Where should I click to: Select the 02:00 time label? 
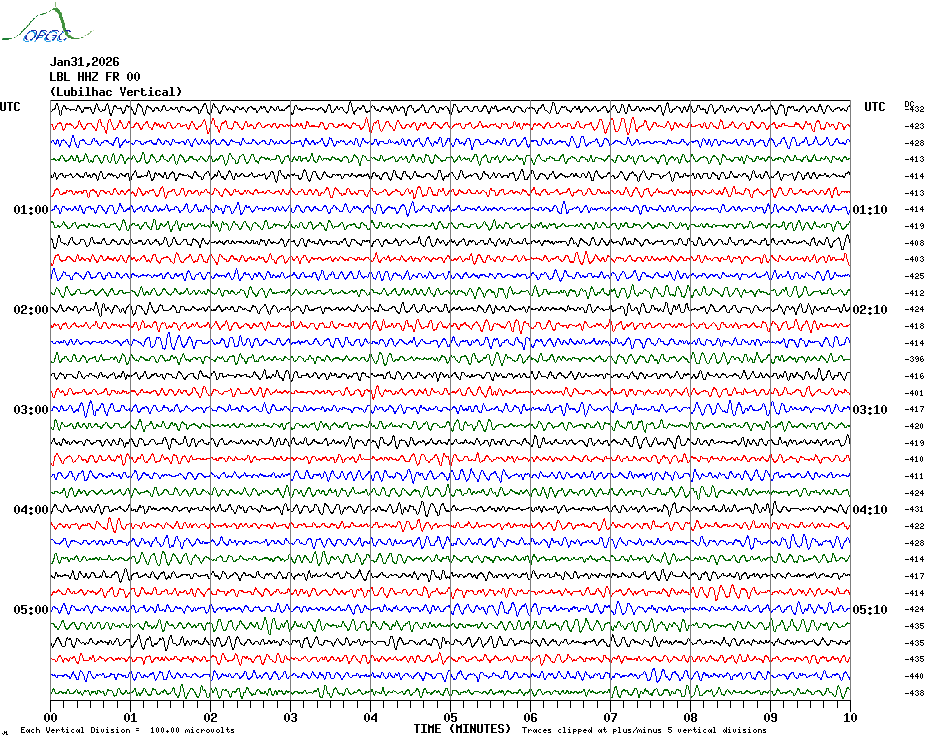(31, 310)
